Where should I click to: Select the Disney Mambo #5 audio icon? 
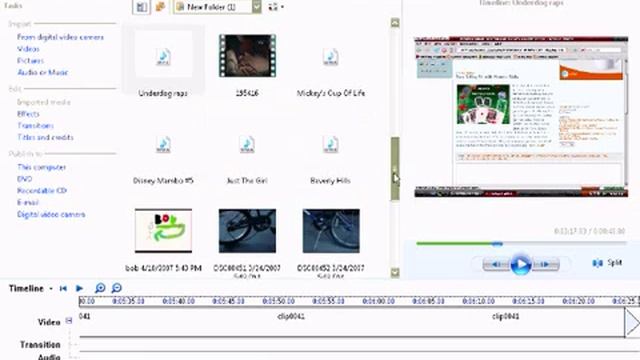[163, 144]
